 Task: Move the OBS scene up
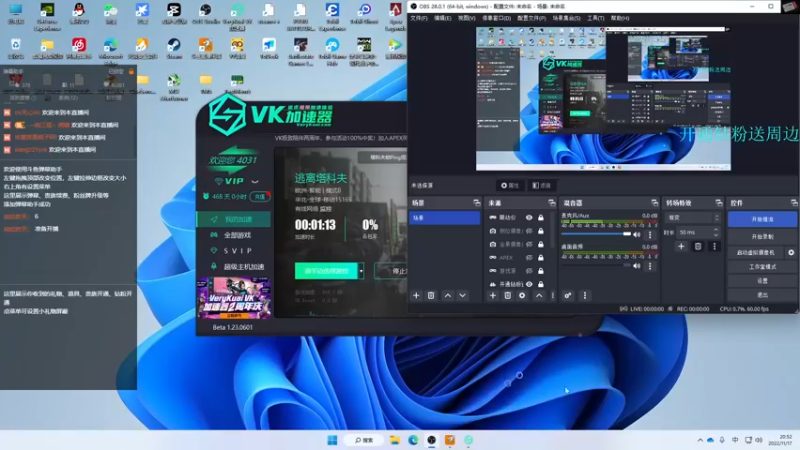[447, 295]
